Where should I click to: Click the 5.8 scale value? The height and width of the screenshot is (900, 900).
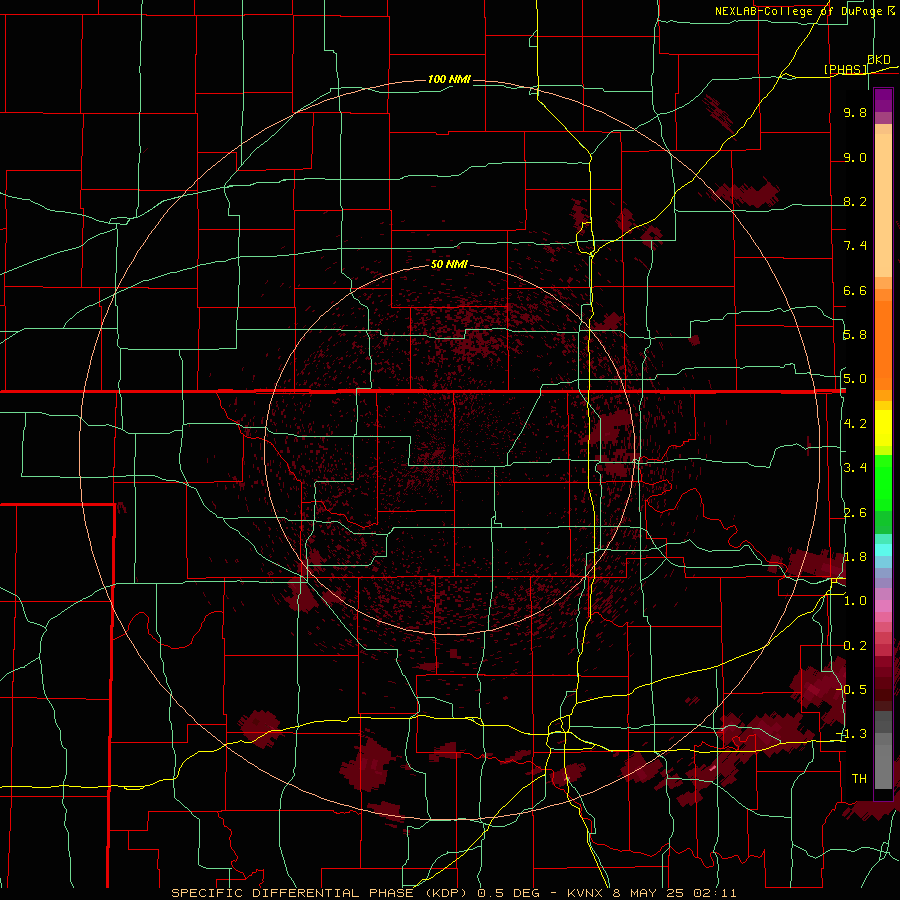[855, 335]
